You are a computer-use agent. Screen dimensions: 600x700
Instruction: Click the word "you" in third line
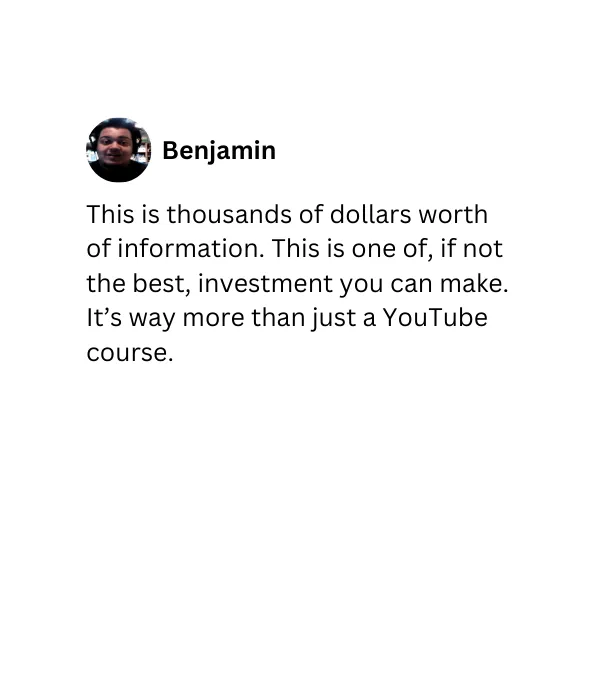(361, 286)
